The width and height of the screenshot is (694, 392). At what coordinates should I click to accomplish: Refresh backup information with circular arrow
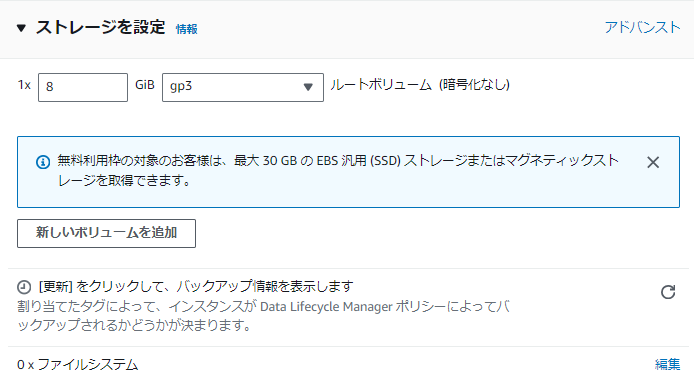click(668, 292)
